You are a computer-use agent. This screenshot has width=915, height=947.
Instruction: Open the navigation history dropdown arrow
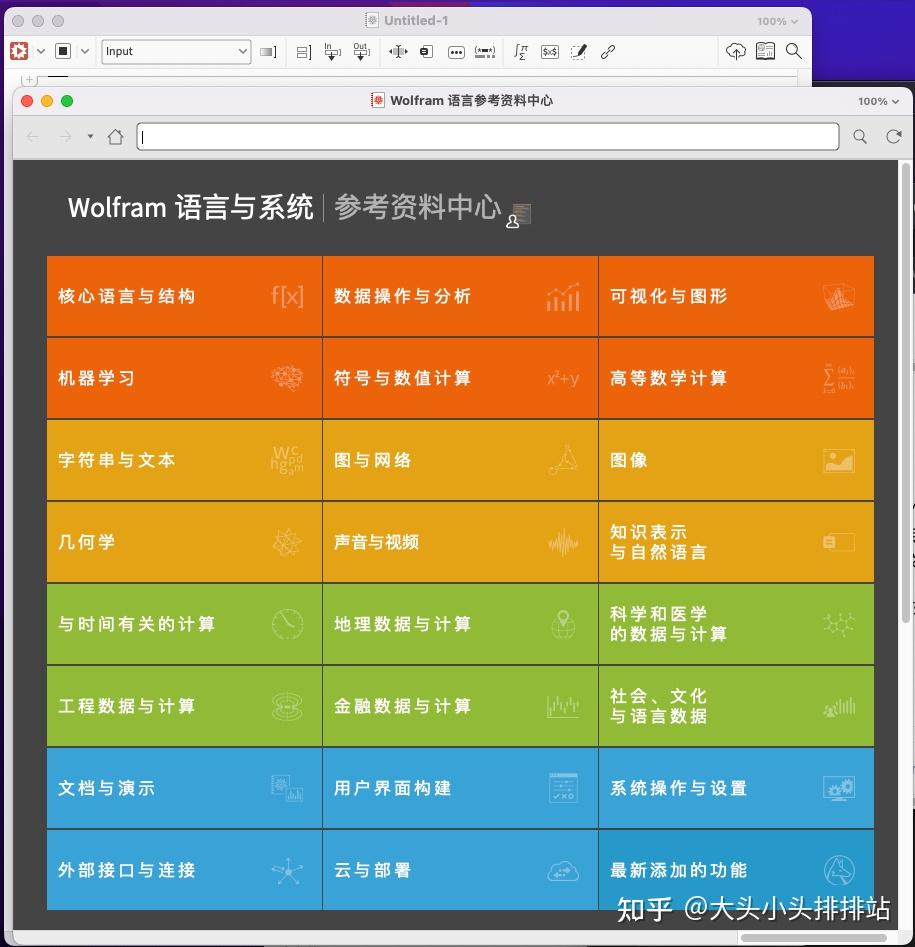tap(90, 136)
